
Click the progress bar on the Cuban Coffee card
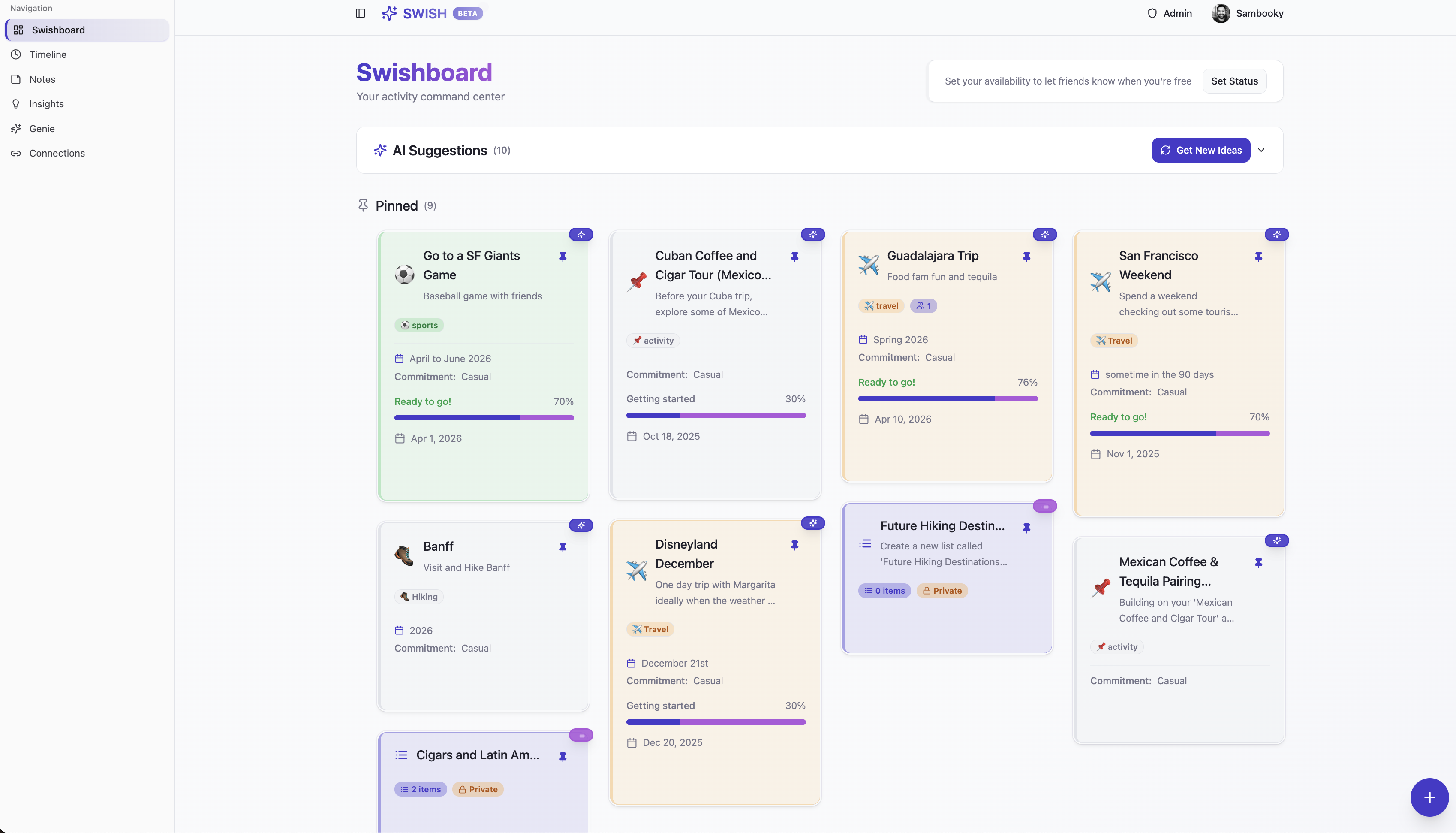(x=715, y=415)
